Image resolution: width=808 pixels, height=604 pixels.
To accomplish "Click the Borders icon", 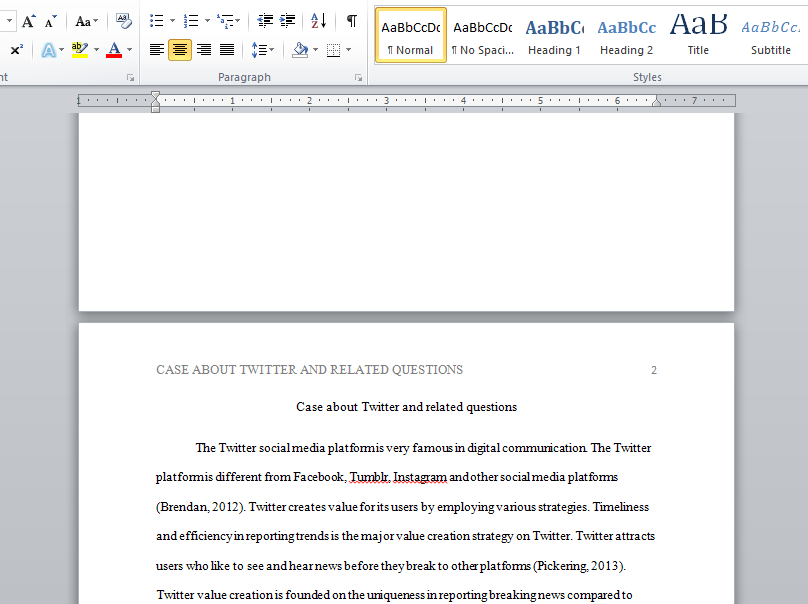I will click(x=334, y=50).
